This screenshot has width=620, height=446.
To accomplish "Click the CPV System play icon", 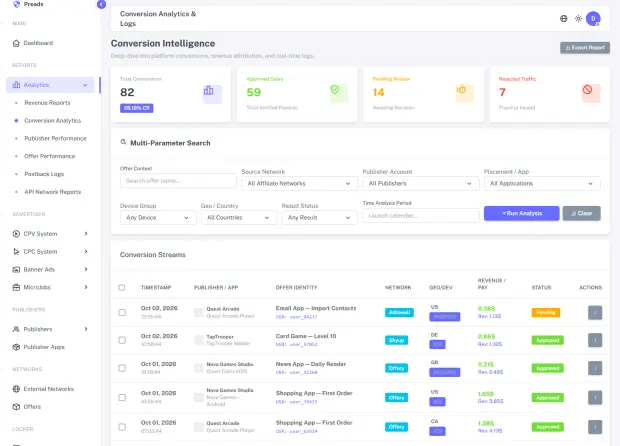I will [x=16, y=234].
